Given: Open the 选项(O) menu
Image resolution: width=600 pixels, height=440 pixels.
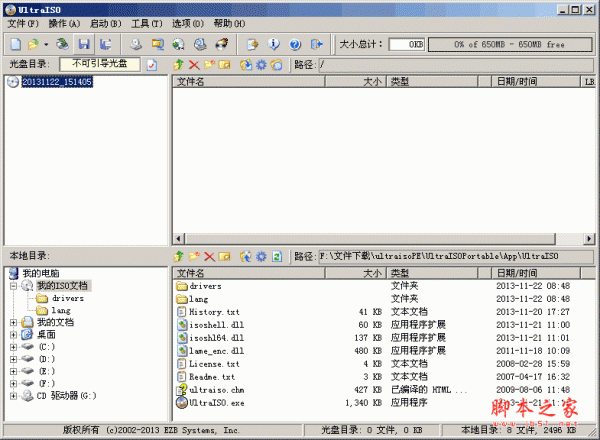Looking at the screenshot, I should 188,24.
